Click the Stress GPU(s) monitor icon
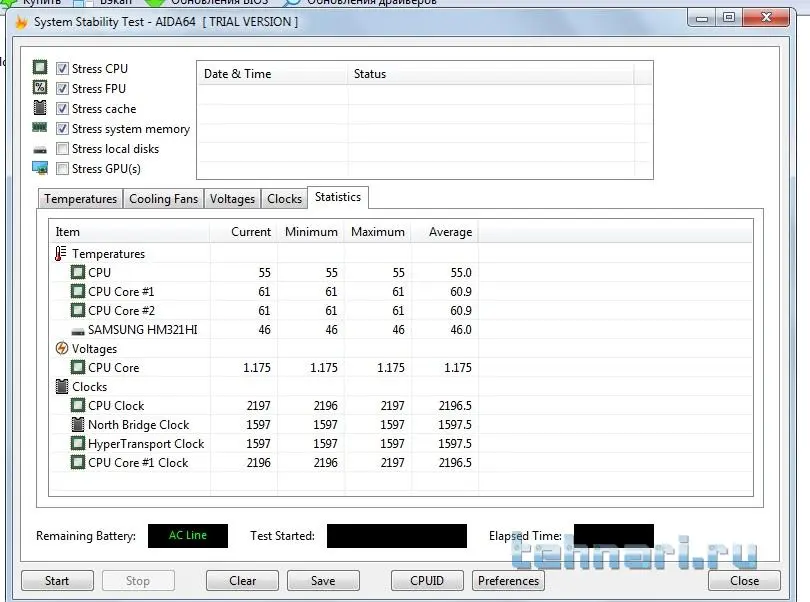 pyautogui.click(x=40, y=168)
